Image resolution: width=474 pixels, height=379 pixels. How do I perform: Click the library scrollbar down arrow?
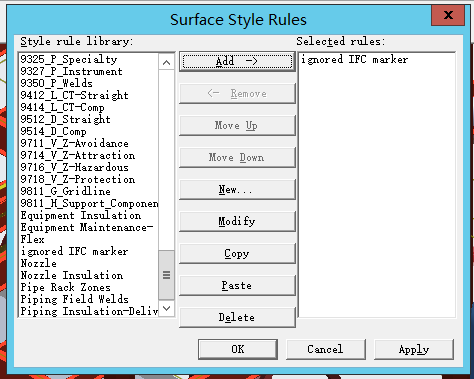167,308
